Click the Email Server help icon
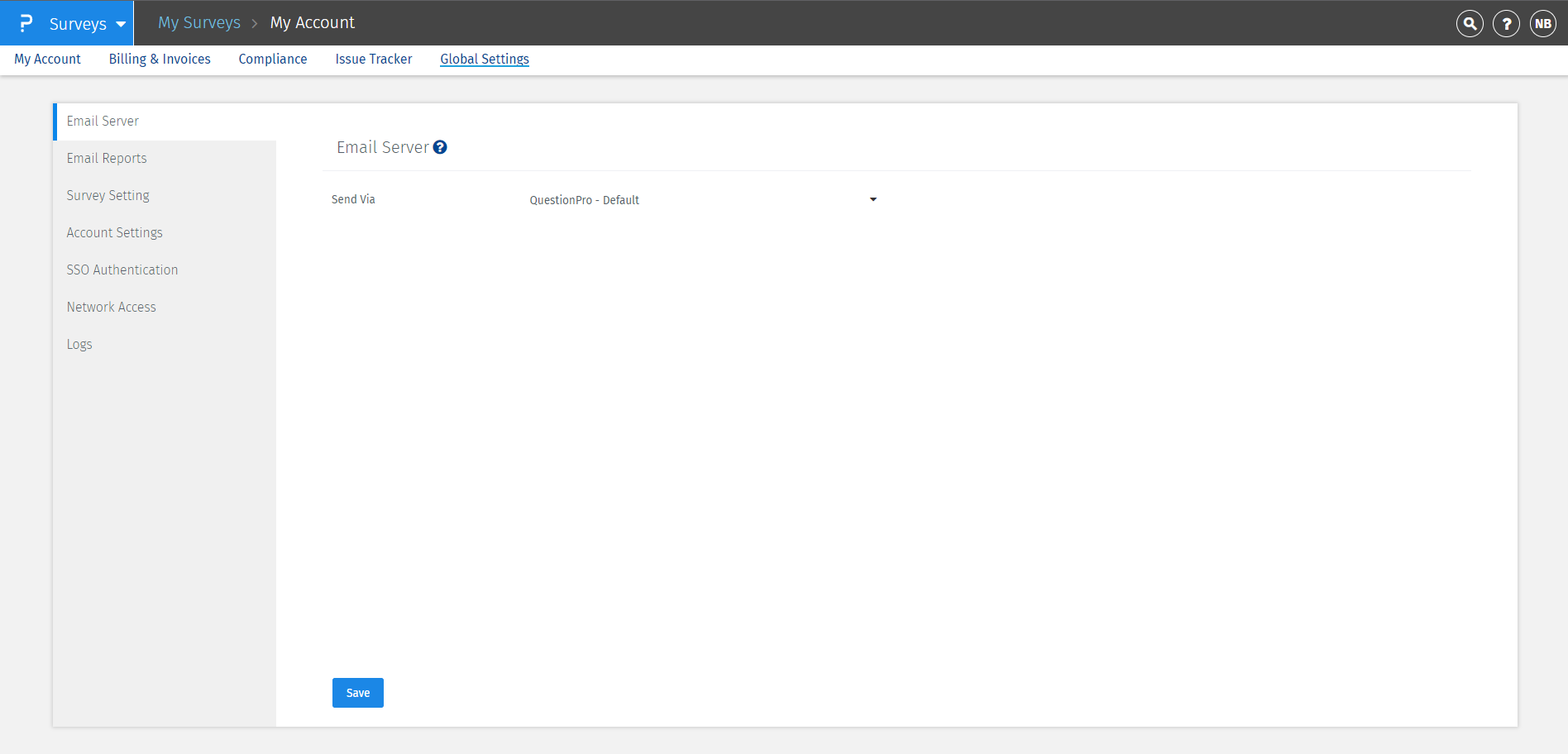 tap(440, 146)
